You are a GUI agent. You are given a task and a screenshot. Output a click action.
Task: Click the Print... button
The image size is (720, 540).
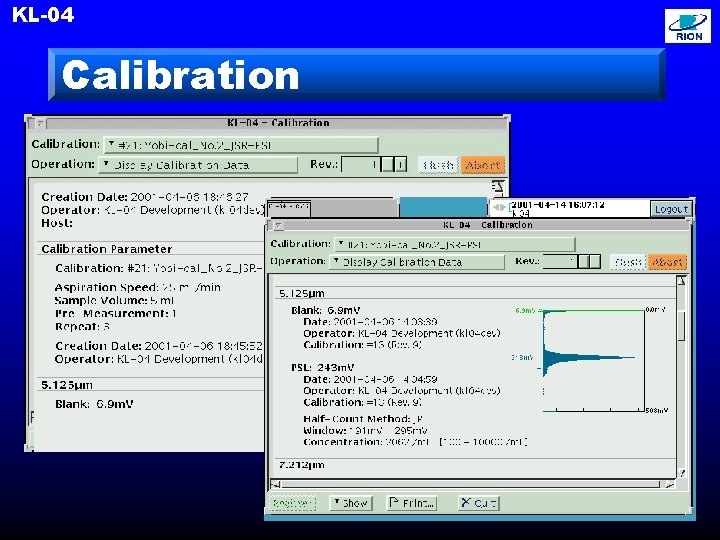412,503
